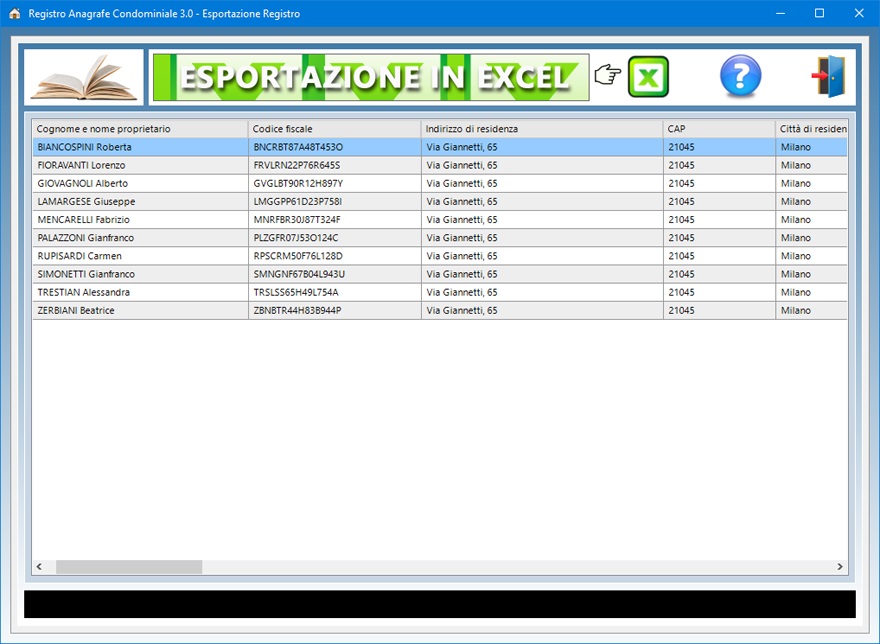
Task: Click the Indirizzo di residenza column header
Action: click(541, 129)
